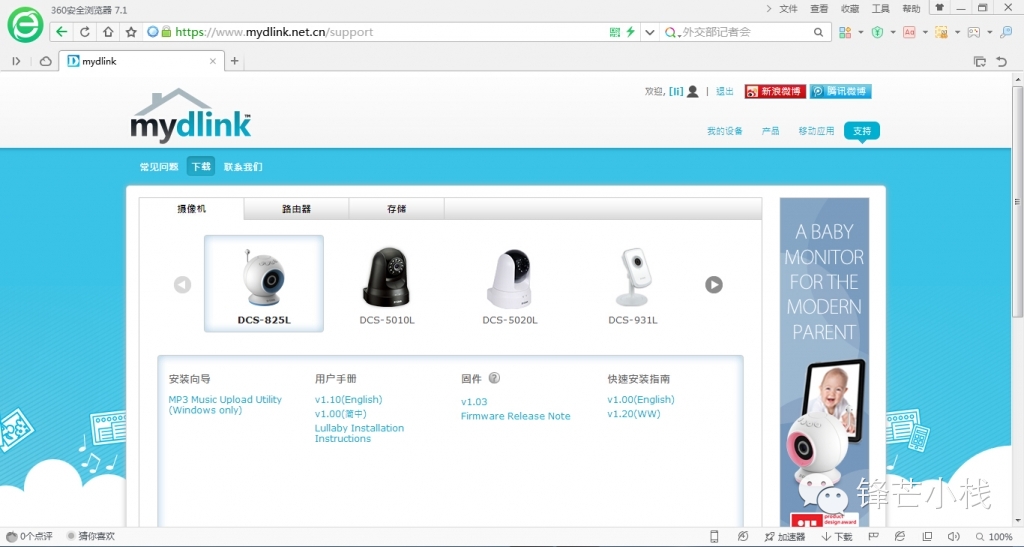Open 常见问题 sub-menu link

pyautogui.click(x=159, y=166)
